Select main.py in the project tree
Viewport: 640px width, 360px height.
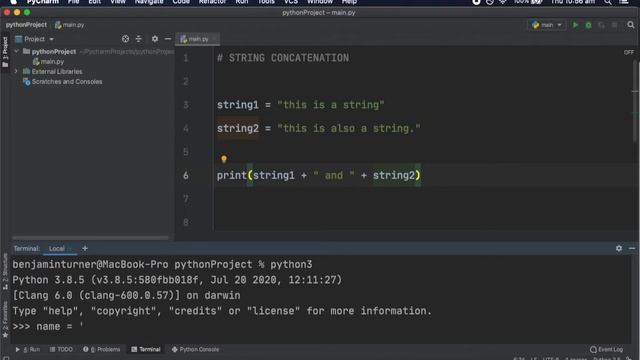coord(49,62)
